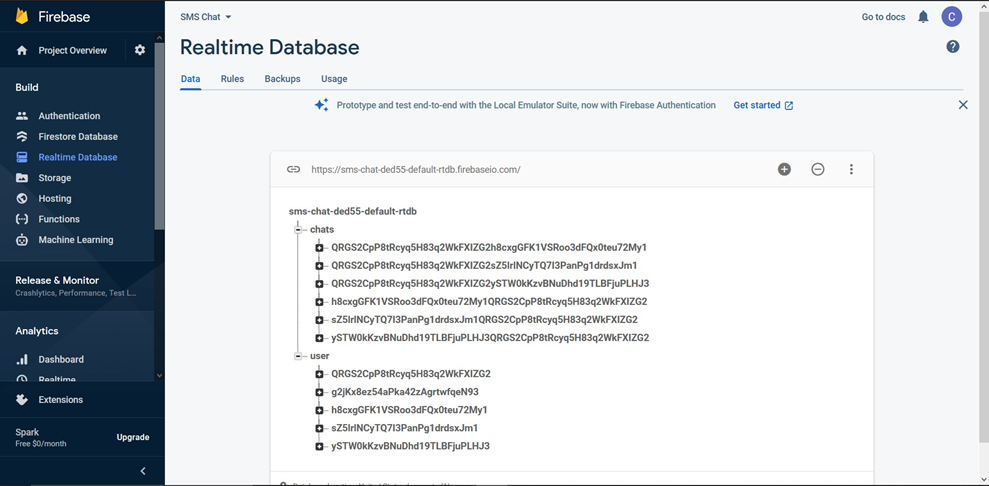Screen dimensions: 989x486
Task: Click the help question mark icon
Action: pos(953,47)
